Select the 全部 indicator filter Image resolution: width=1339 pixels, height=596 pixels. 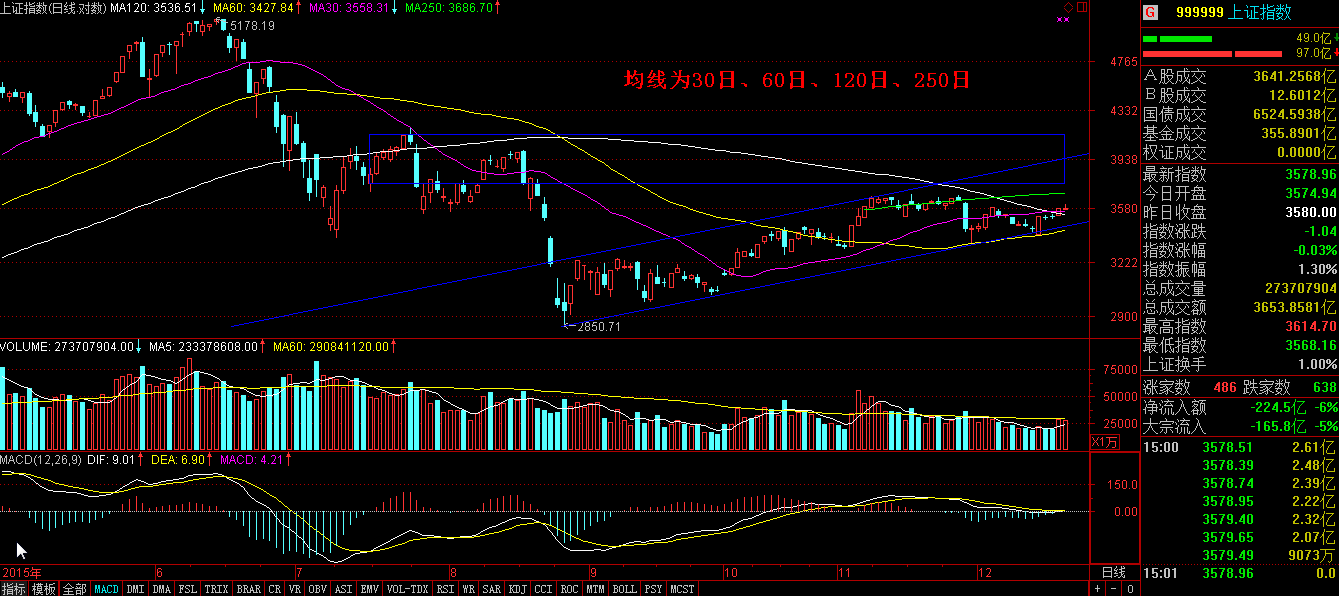point(74,589)
